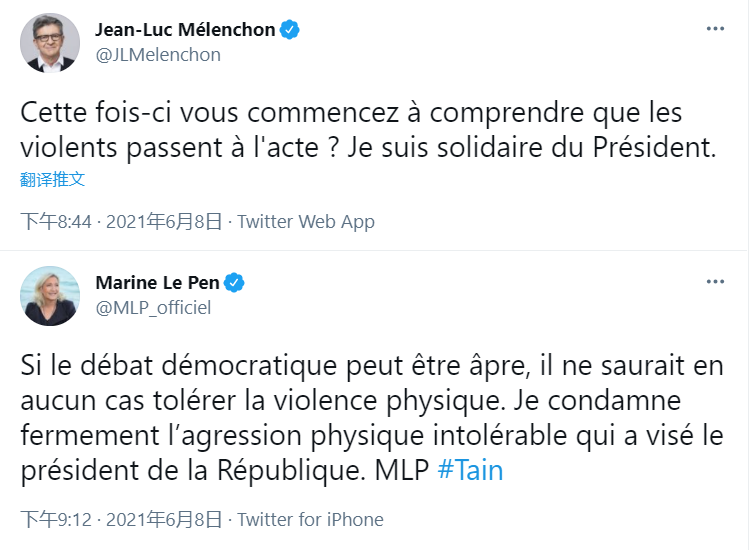Click the verified badge beside Marine Le Pen
Screen dimensions: 750x550
[x=235, y=283]
